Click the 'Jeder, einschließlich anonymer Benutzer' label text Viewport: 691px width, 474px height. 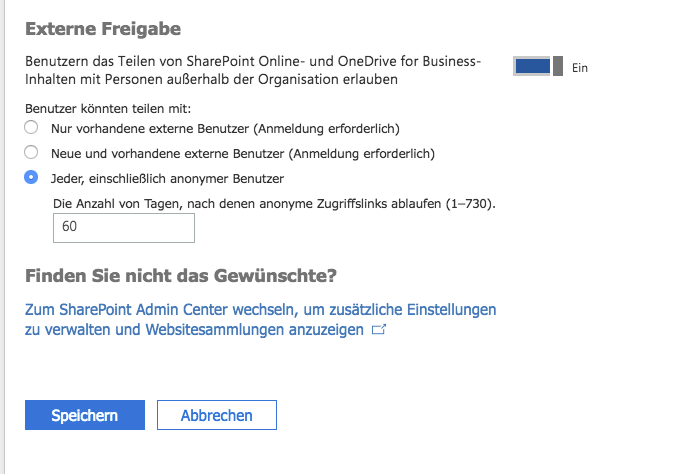click(167, 179)
